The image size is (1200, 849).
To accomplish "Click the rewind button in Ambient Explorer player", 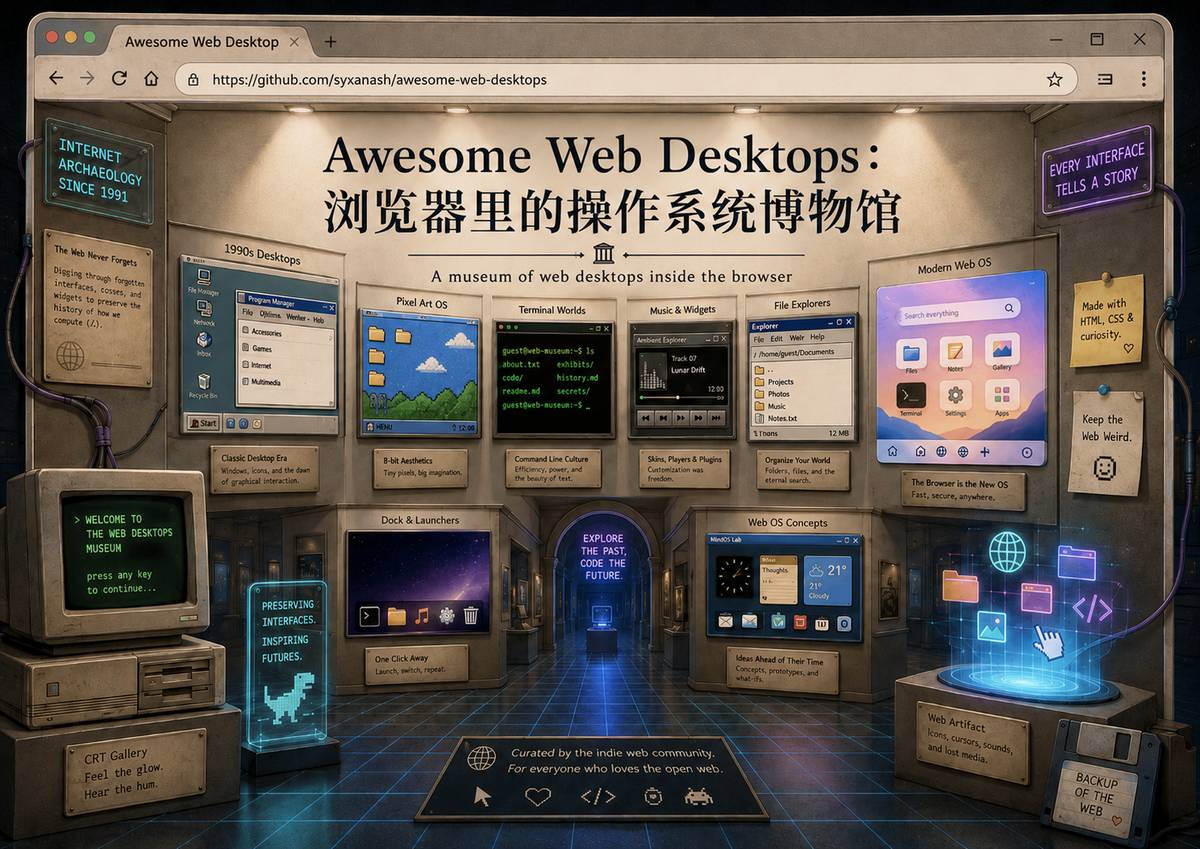I will click(x=648, y=417).
